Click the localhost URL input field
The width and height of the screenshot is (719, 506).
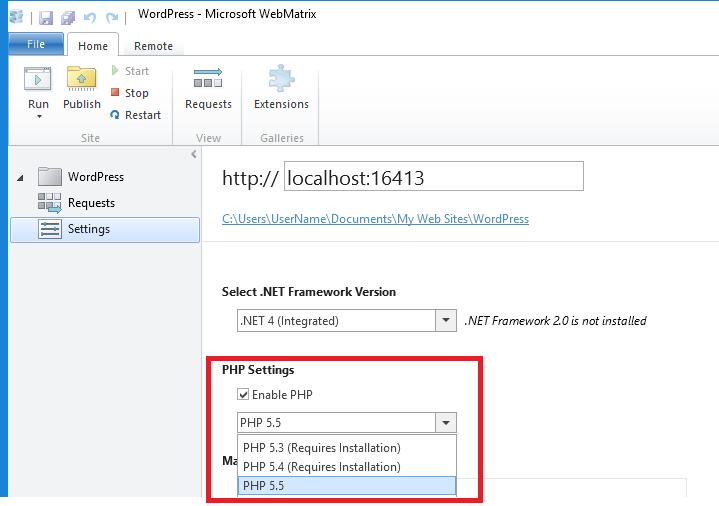click(x=433, y=176)
